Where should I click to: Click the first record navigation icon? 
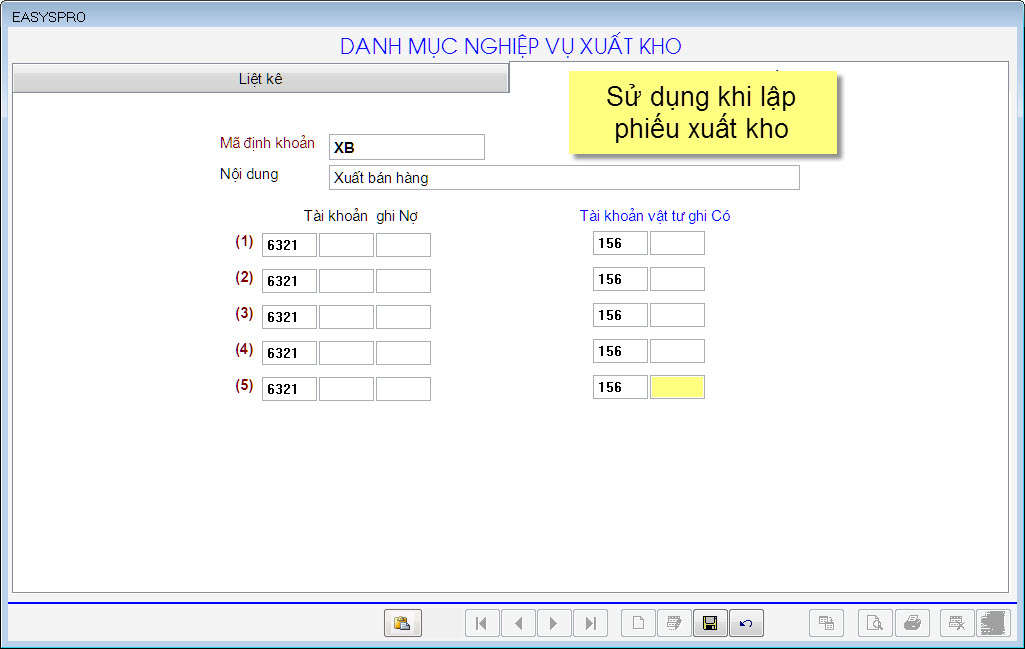tap(482, 622)
